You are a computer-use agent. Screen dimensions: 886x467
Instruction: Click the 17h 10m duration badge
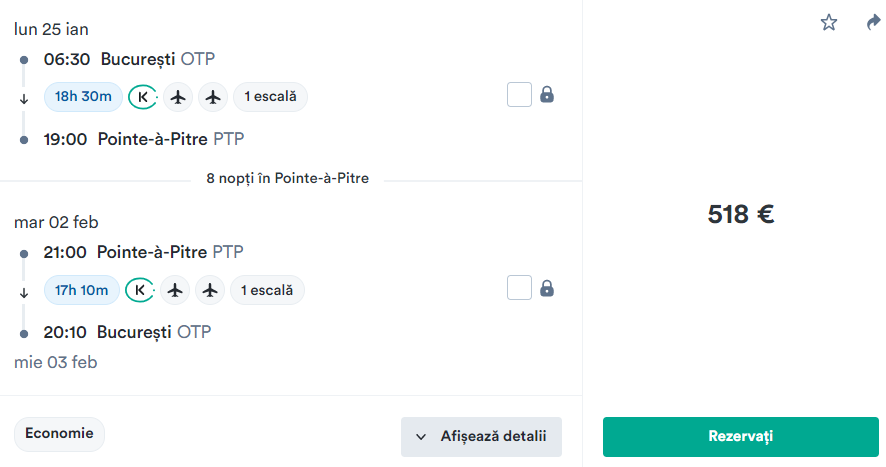pos(82,290)
